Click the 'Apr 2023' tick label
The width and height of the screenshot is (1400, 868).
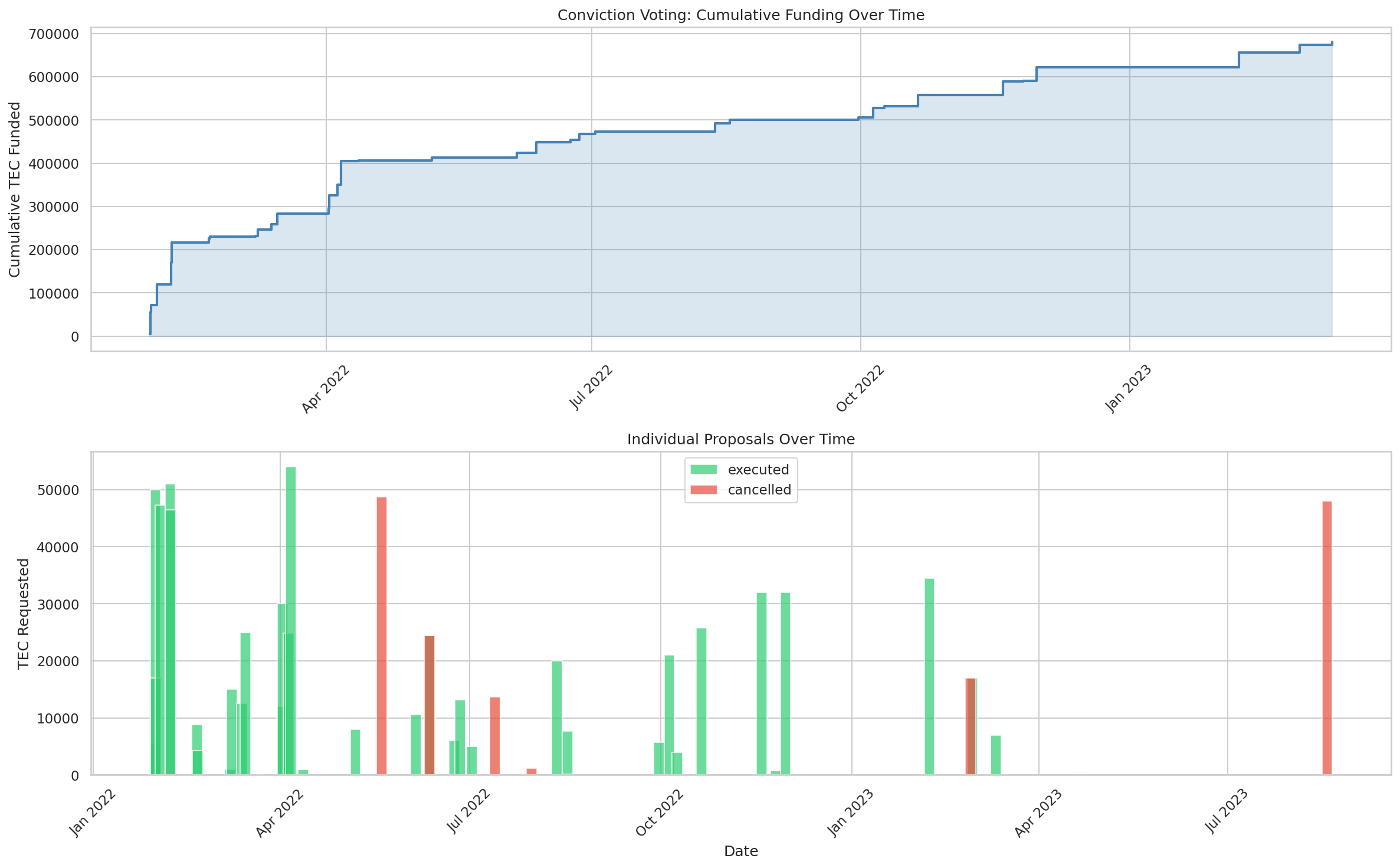point(1038,813)
